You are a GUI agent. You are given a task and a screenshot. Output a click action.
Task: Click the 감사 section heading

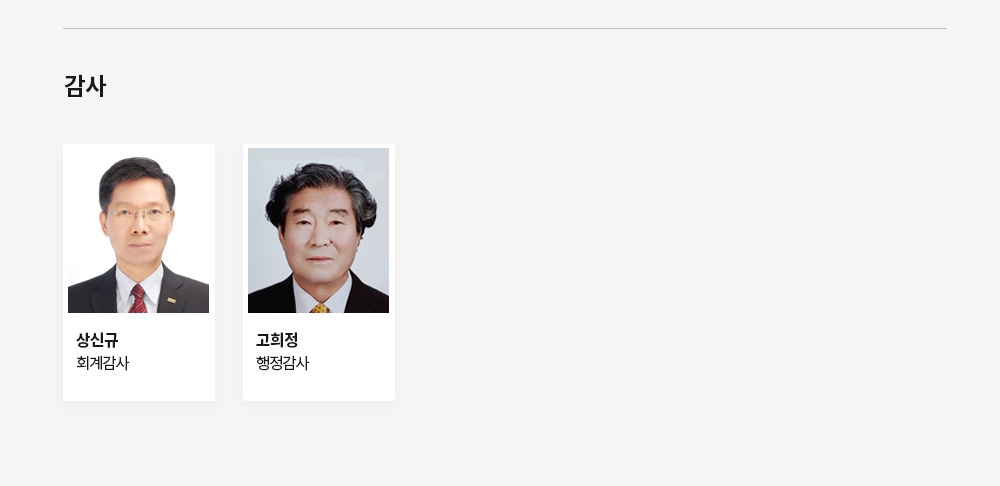85,86
